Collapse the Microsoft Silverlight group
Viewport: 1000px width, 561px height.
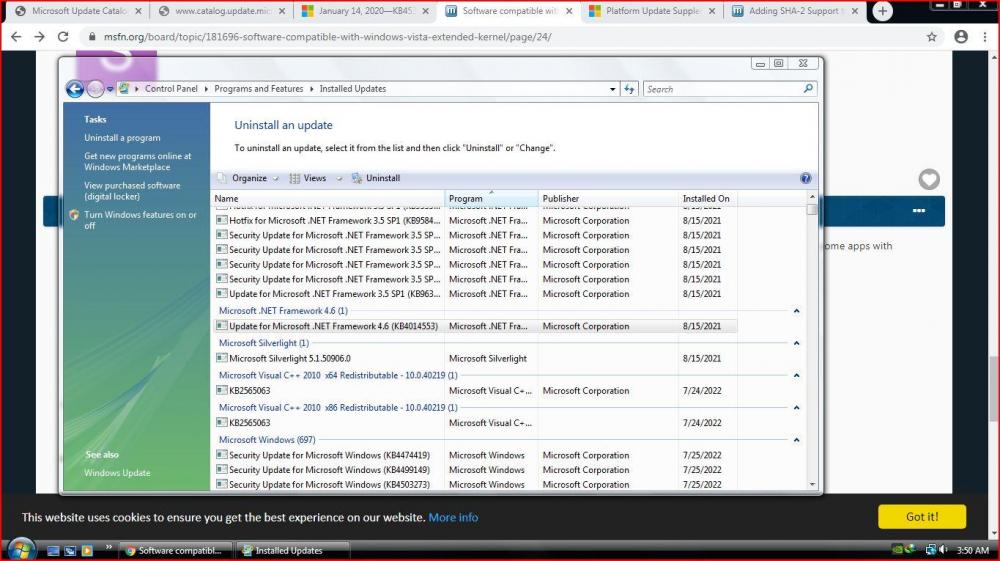point(796,343)
